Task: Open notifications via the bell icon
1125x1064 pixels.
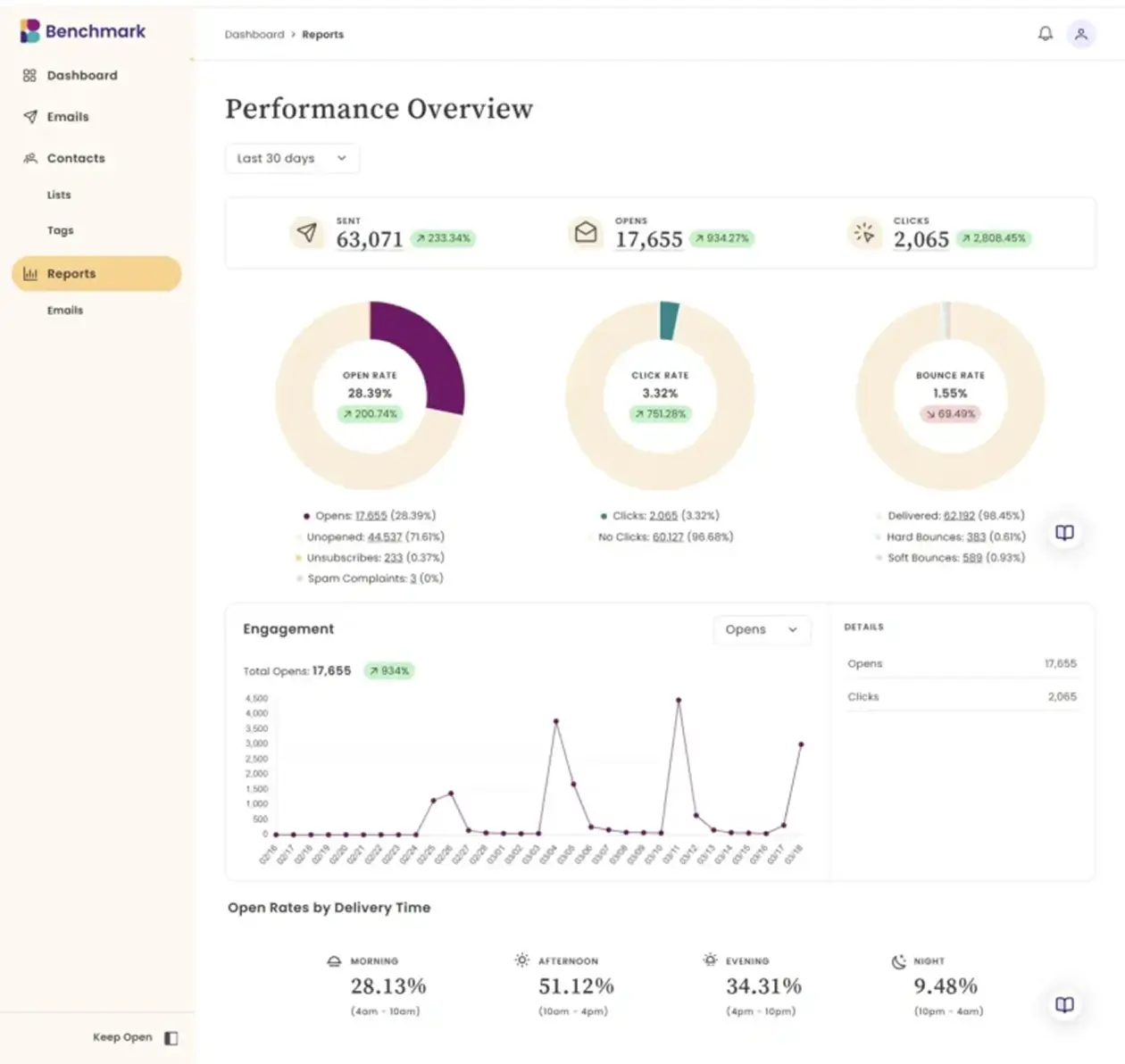Action: pyautogui.click(x=1045, y=34)
